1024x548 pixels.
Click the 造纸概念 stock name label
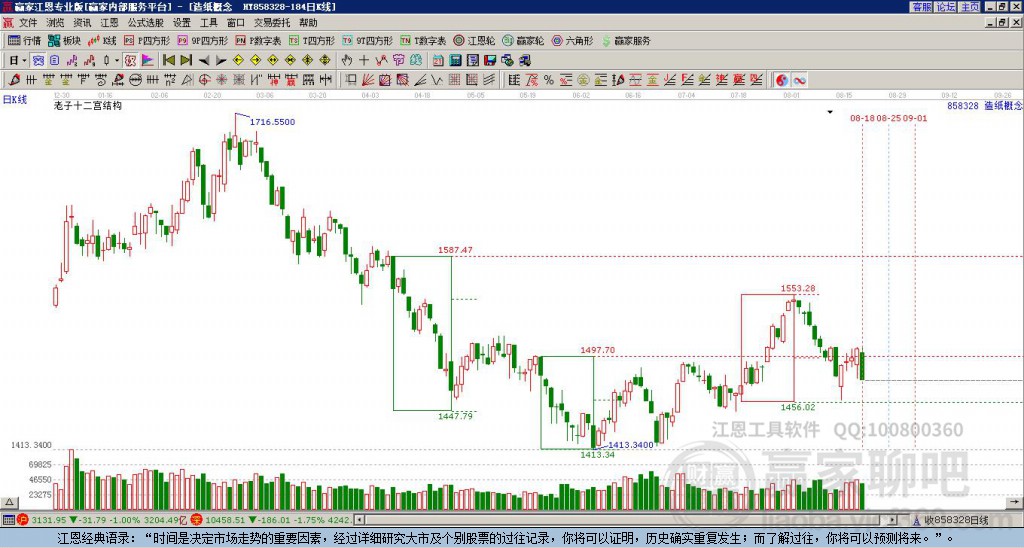pyautogui.click(x=1003, y=105)
